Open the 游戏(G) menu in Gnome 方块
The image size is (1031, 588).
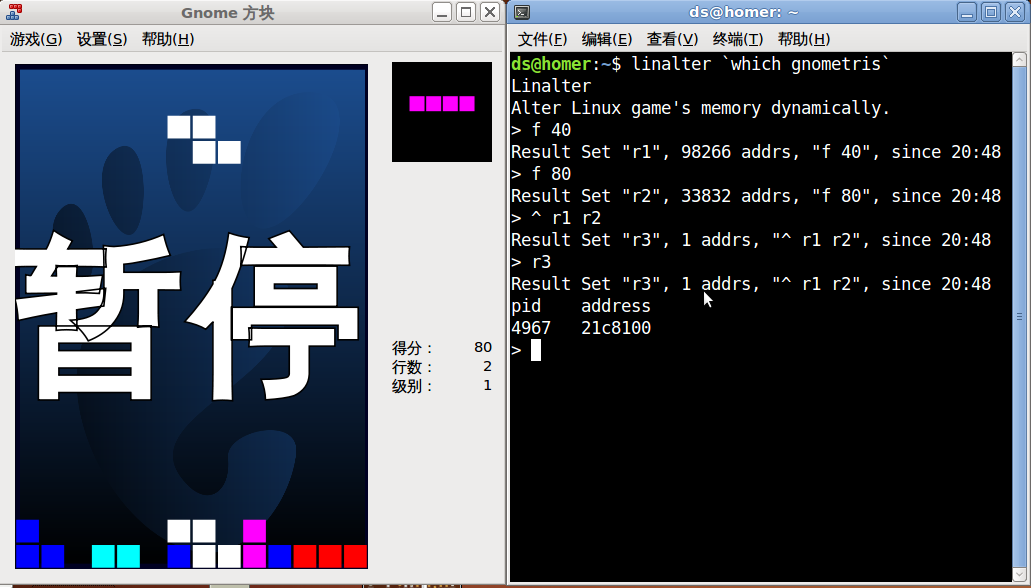point(36,39)
